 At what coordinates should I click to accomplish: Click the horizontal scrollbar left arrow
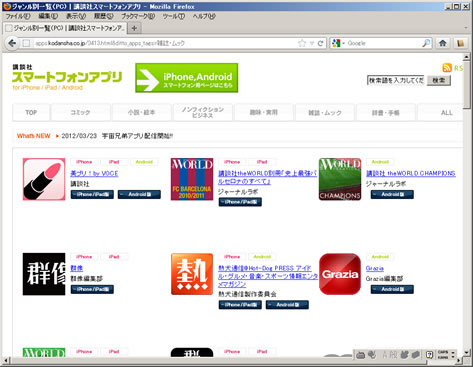coord(5,360)
